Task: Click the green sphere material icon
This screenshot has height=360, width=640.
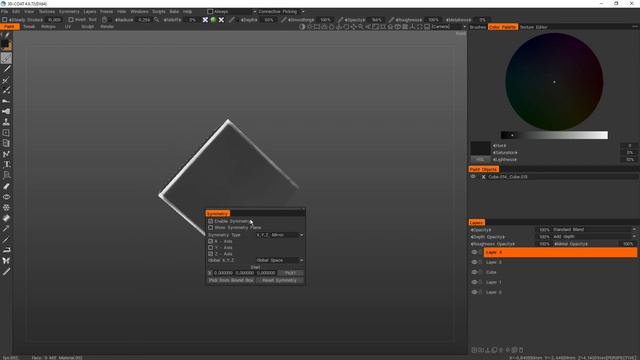Action: (x=213, y=20)
